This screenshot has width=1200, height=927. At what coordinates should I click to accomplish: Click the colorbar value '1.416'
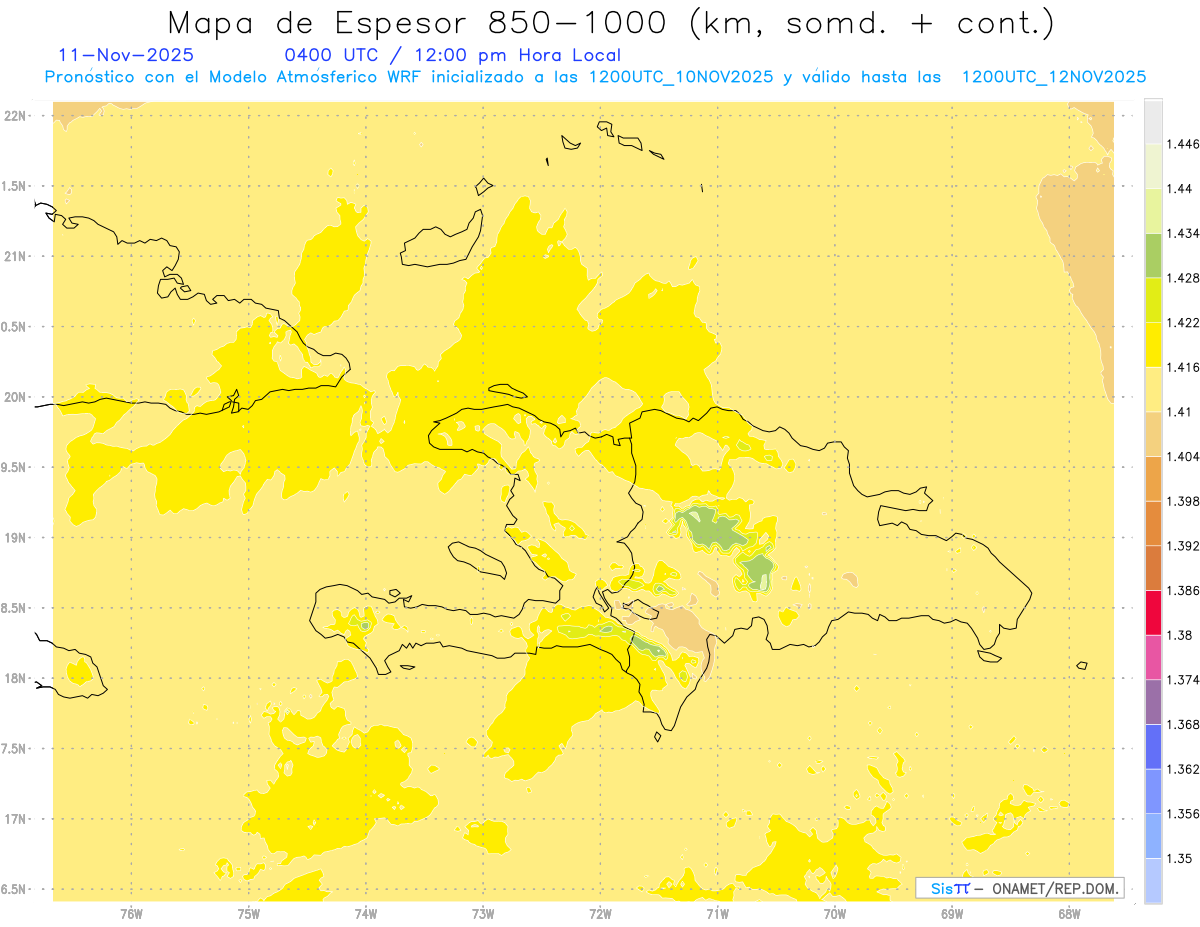coord(1183,367)
